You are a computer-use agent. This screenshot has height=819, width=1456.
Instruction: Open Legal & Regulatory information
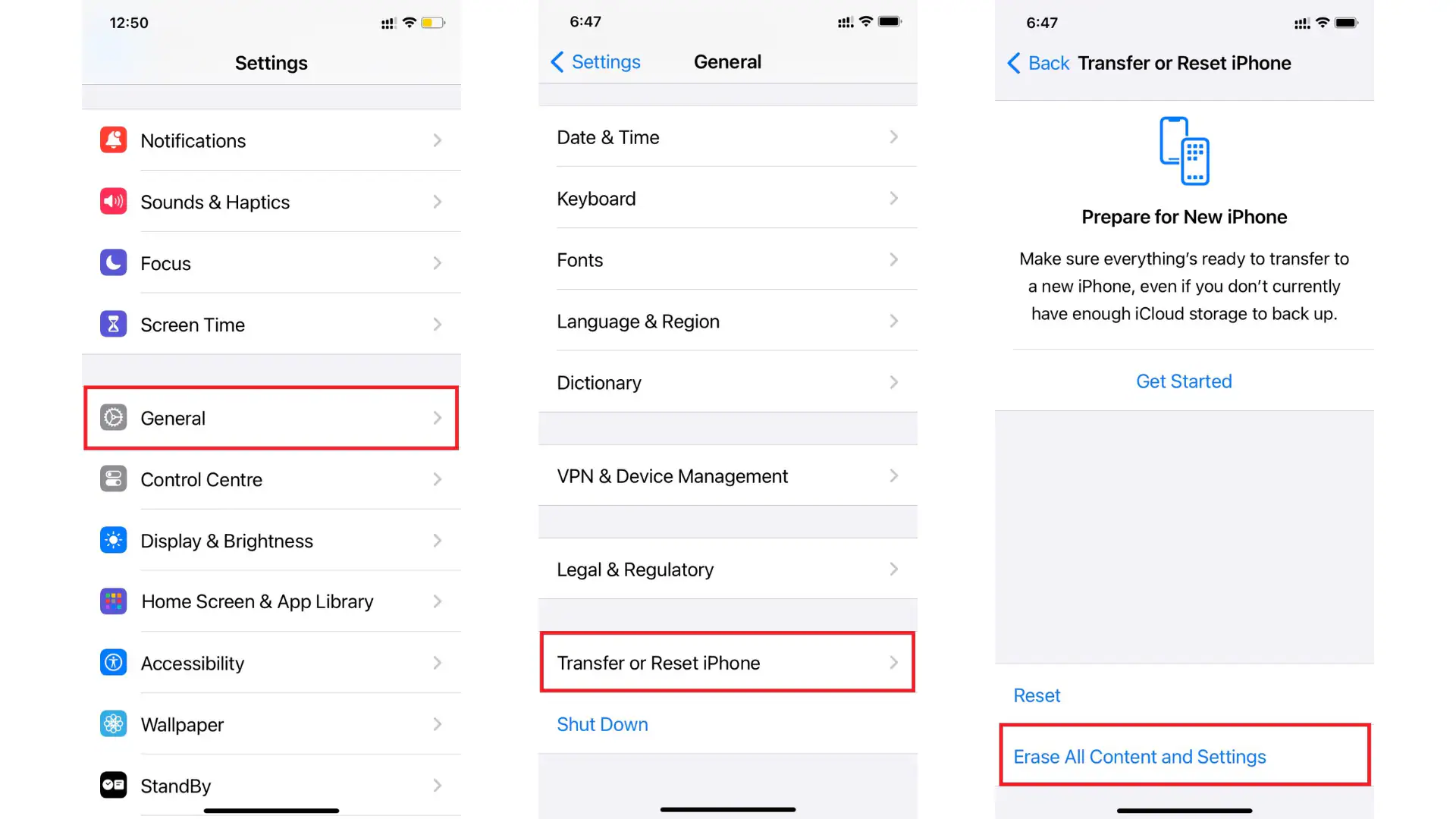pyautogui.click(x=727, y=569)
